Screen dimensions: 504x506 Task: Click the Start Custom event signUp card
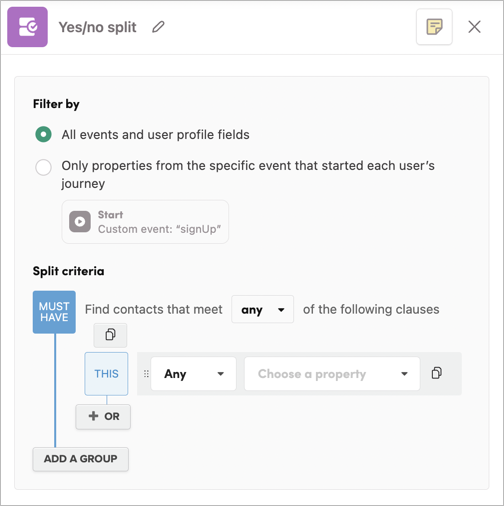point(145,222)
